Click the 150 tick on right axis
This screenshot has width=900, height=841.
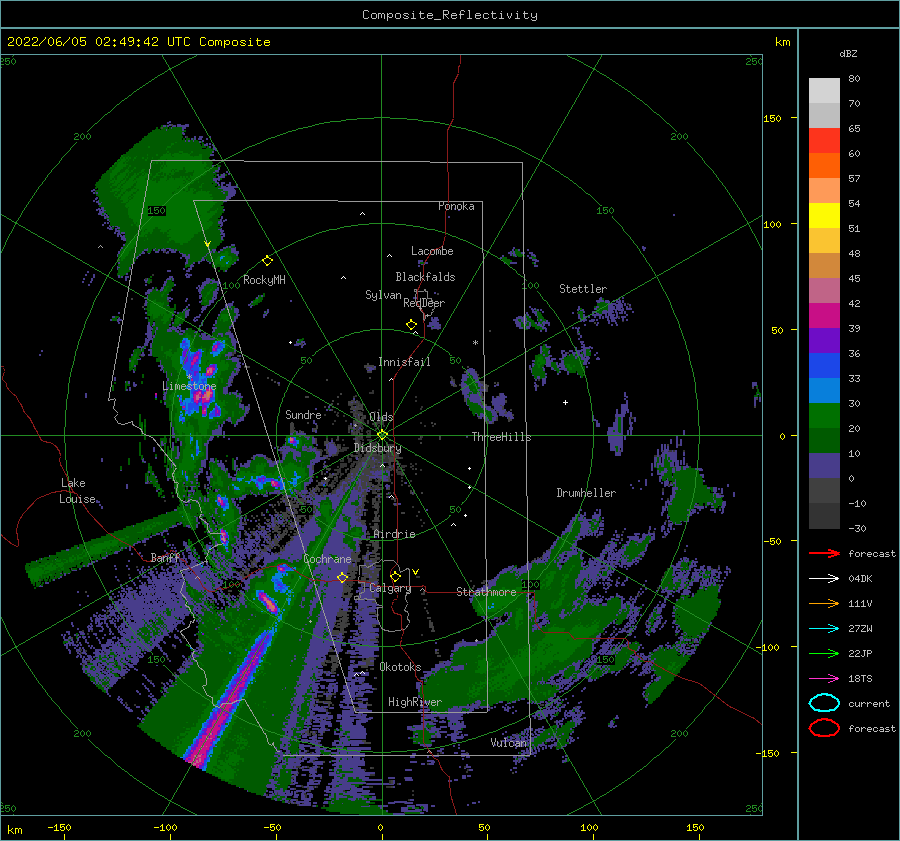point(772,118)
